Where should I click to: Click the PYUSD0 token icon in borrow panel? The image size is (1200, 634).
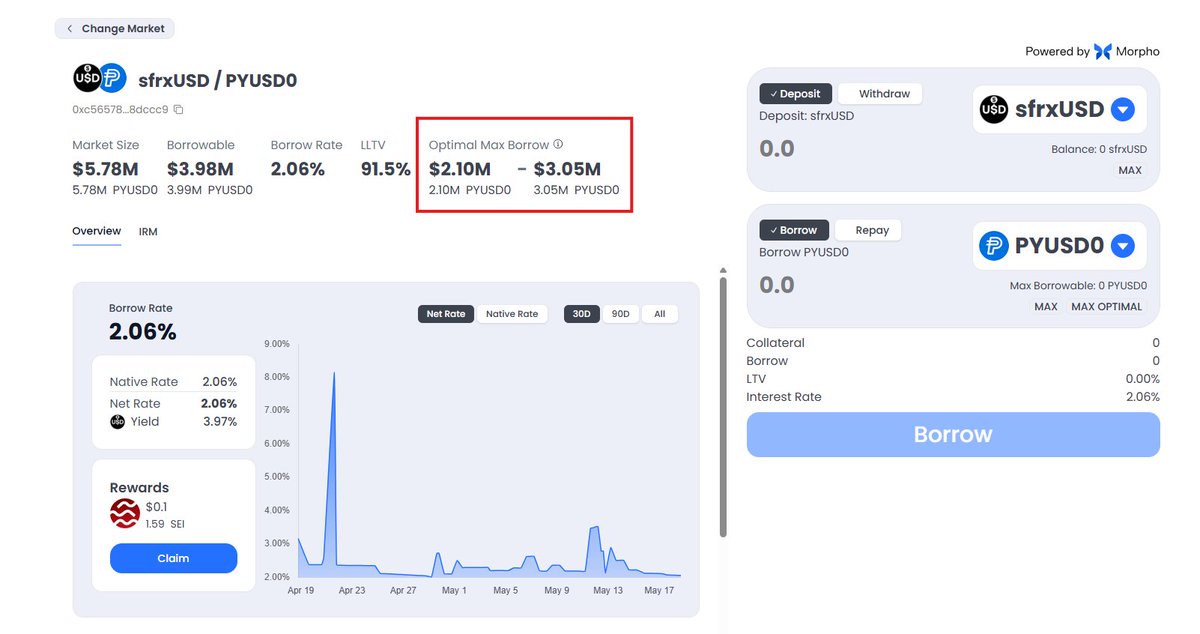[x=994, y=245]
